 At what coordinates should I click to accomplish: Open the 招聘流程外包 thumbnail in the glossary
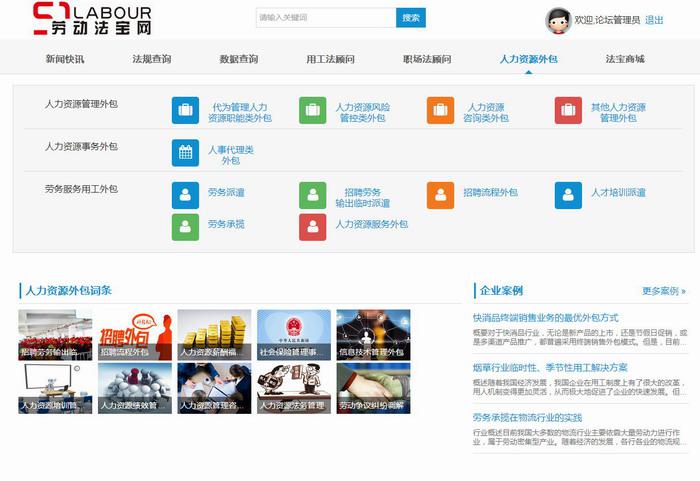(x=135, y=335)
